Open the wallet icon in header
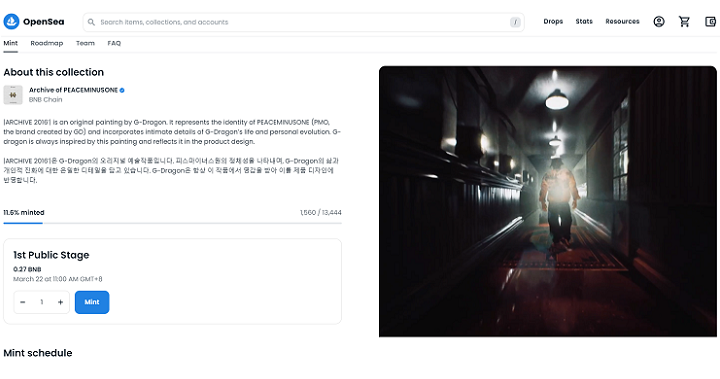 pos(710,22)
